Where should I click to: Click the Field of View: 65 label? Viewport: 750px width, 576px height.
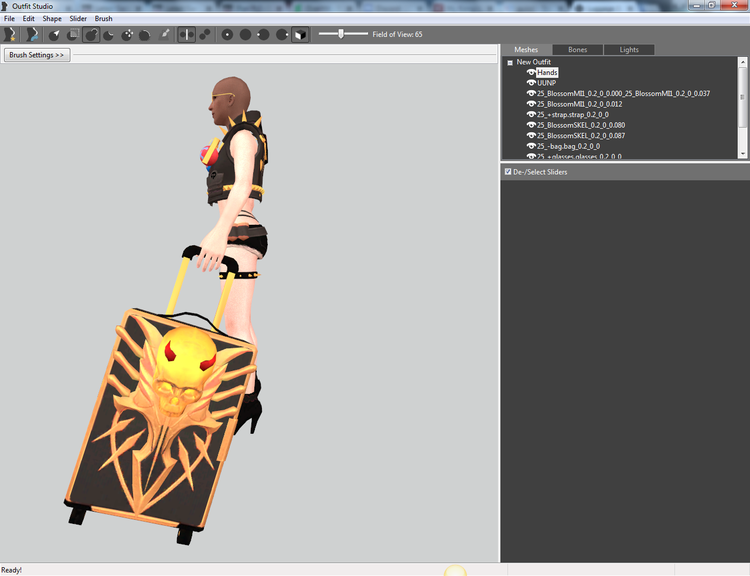point(397,34)
